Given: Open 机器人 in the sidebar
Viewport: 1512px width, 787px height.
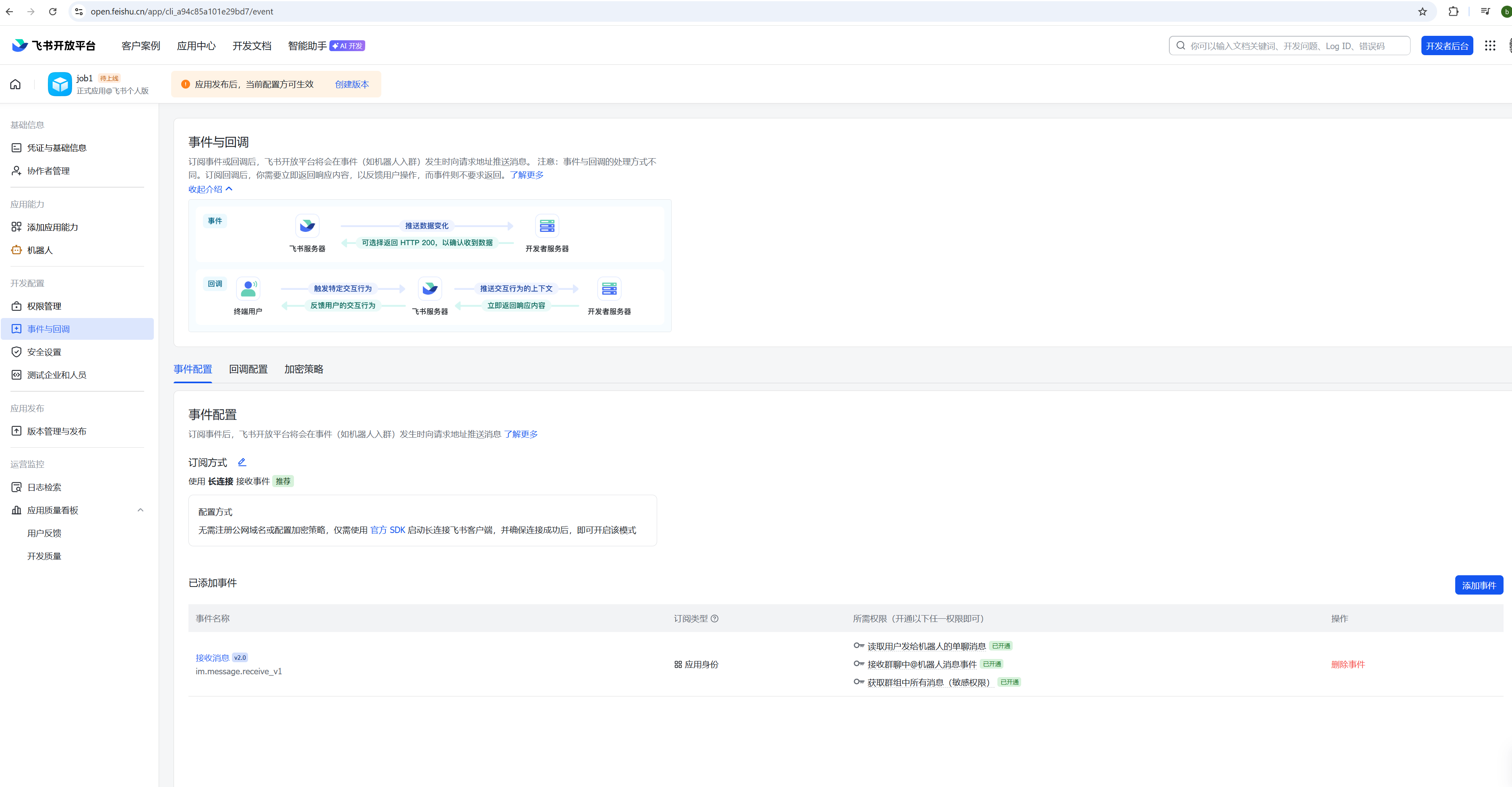Looking at the screenshot, I should click(40, 250).
